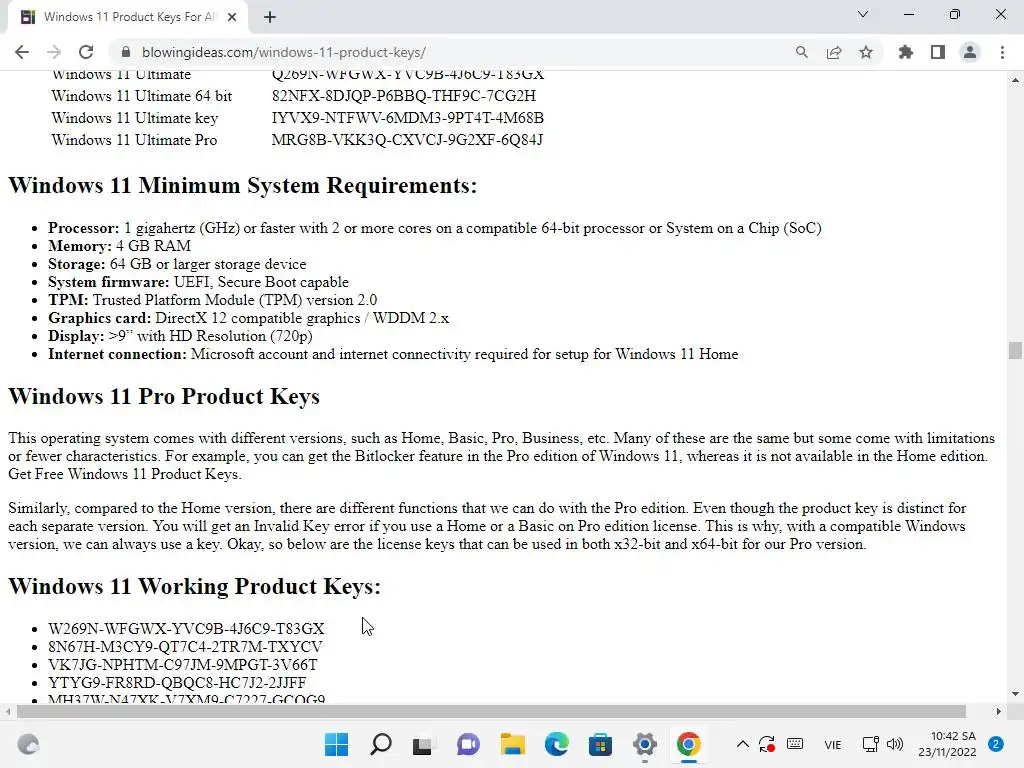Open volume speaker tray icon

tap(894, 744)
